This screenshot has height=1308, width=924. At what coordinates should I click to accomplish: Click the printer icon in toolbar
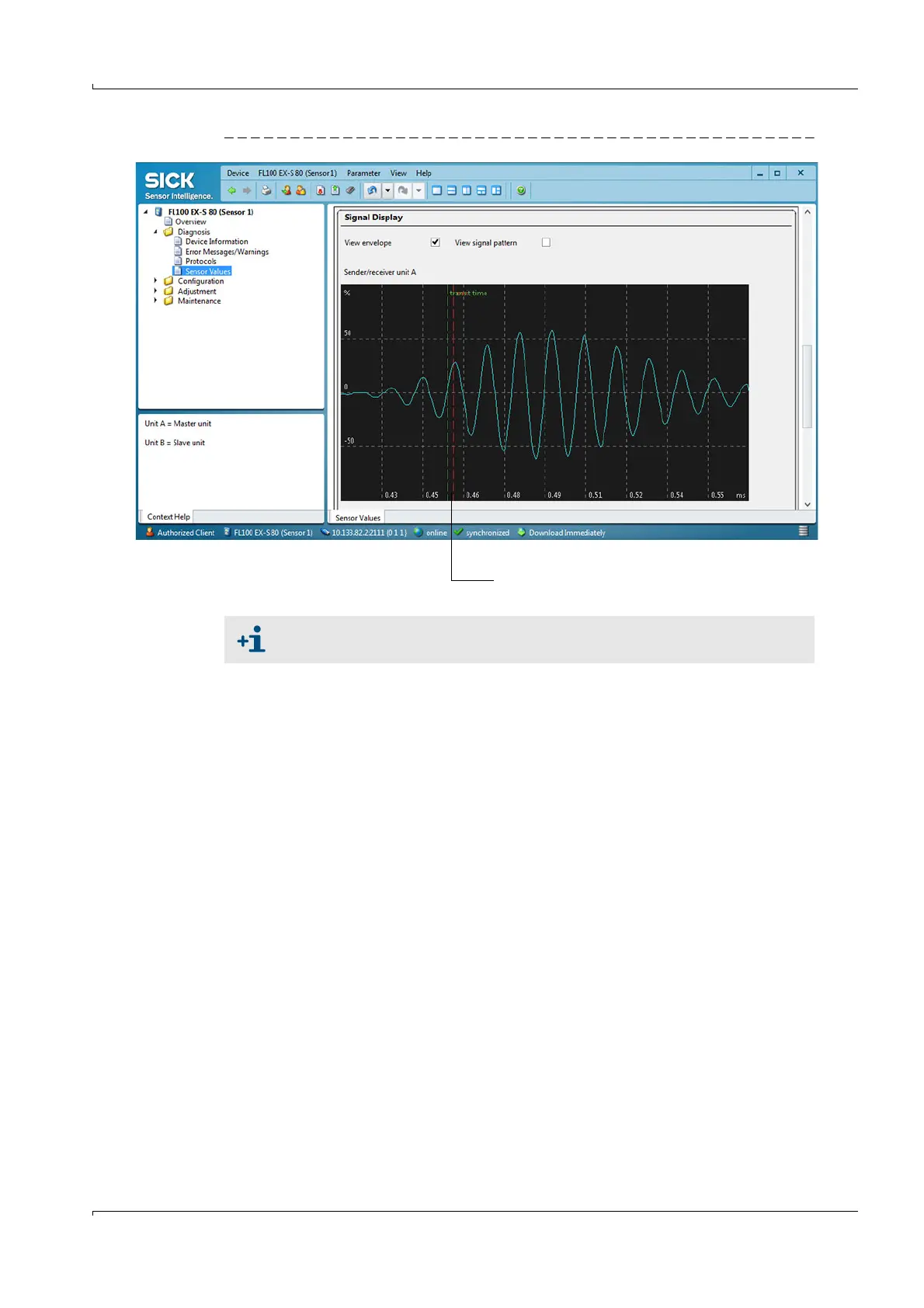pos(266,190)
